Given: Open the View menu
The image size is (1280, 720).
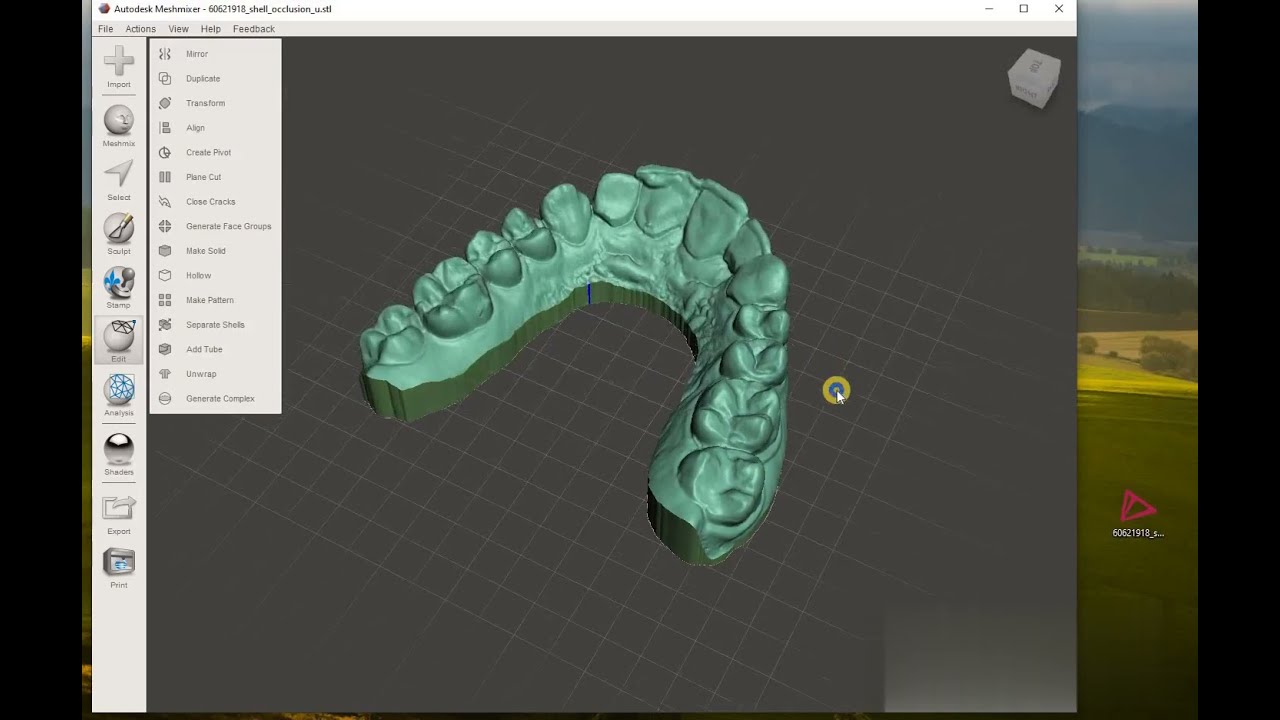Looking at the screenshot, I should 178,29.
